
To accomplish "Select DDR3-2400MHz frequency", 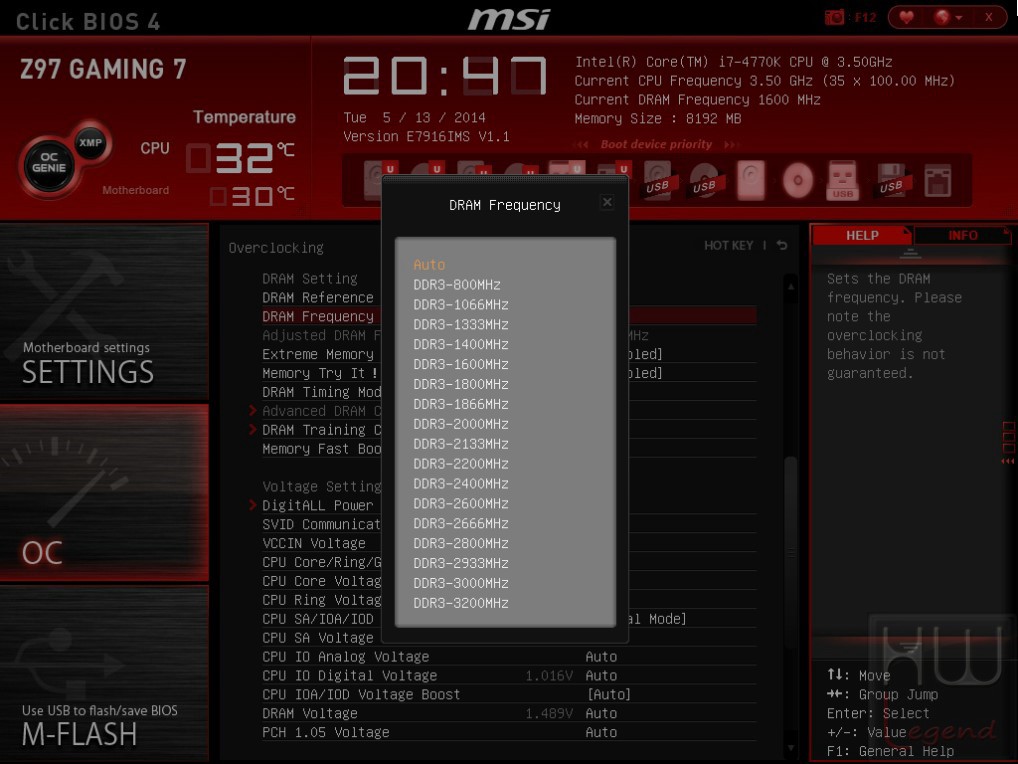I will click(x=460, y=484).
